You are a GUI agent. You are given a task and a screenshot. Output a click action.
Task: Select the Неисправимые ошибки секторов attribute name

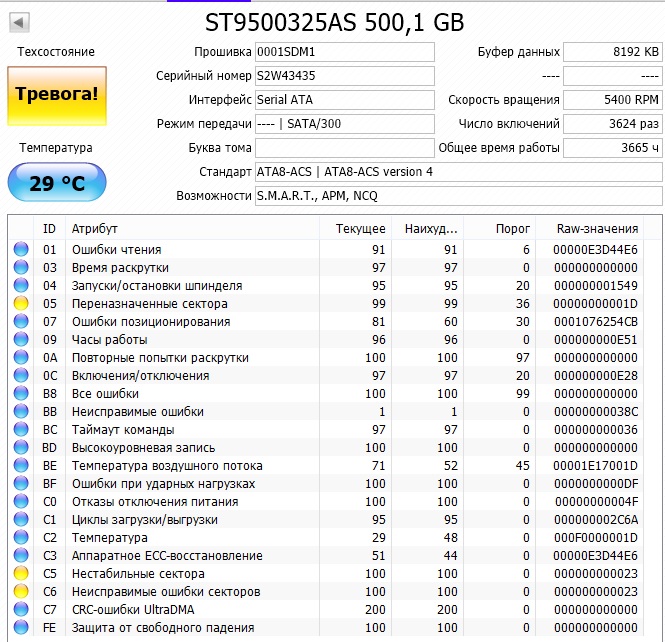[166, 592]
